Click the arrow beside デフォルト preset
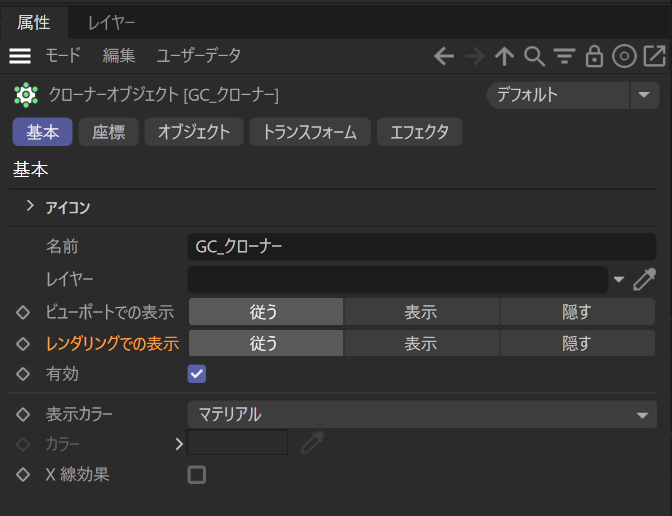This screenshot has height=516, width=672. pos(644,95)
